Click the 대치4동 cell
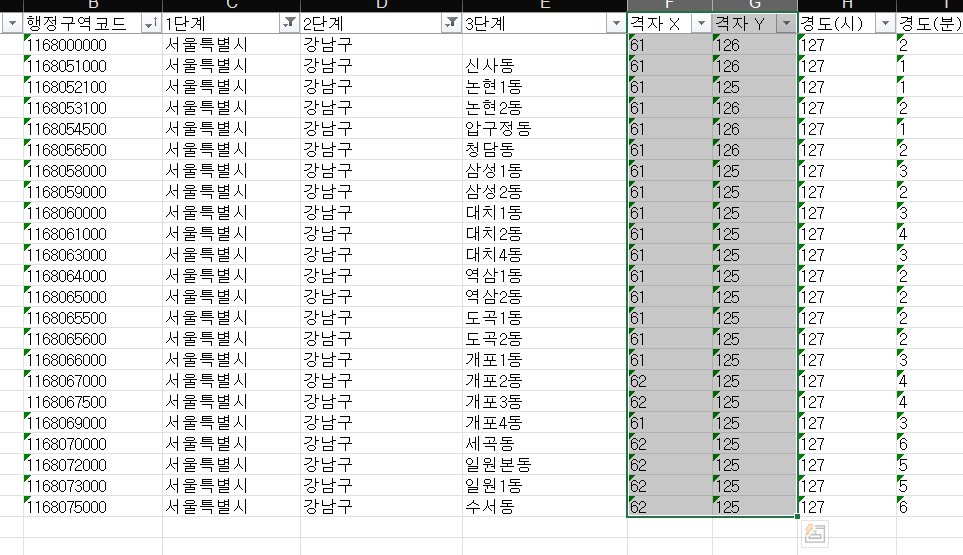This screenshot has height=555, width=963. click(x=545, y=255)
